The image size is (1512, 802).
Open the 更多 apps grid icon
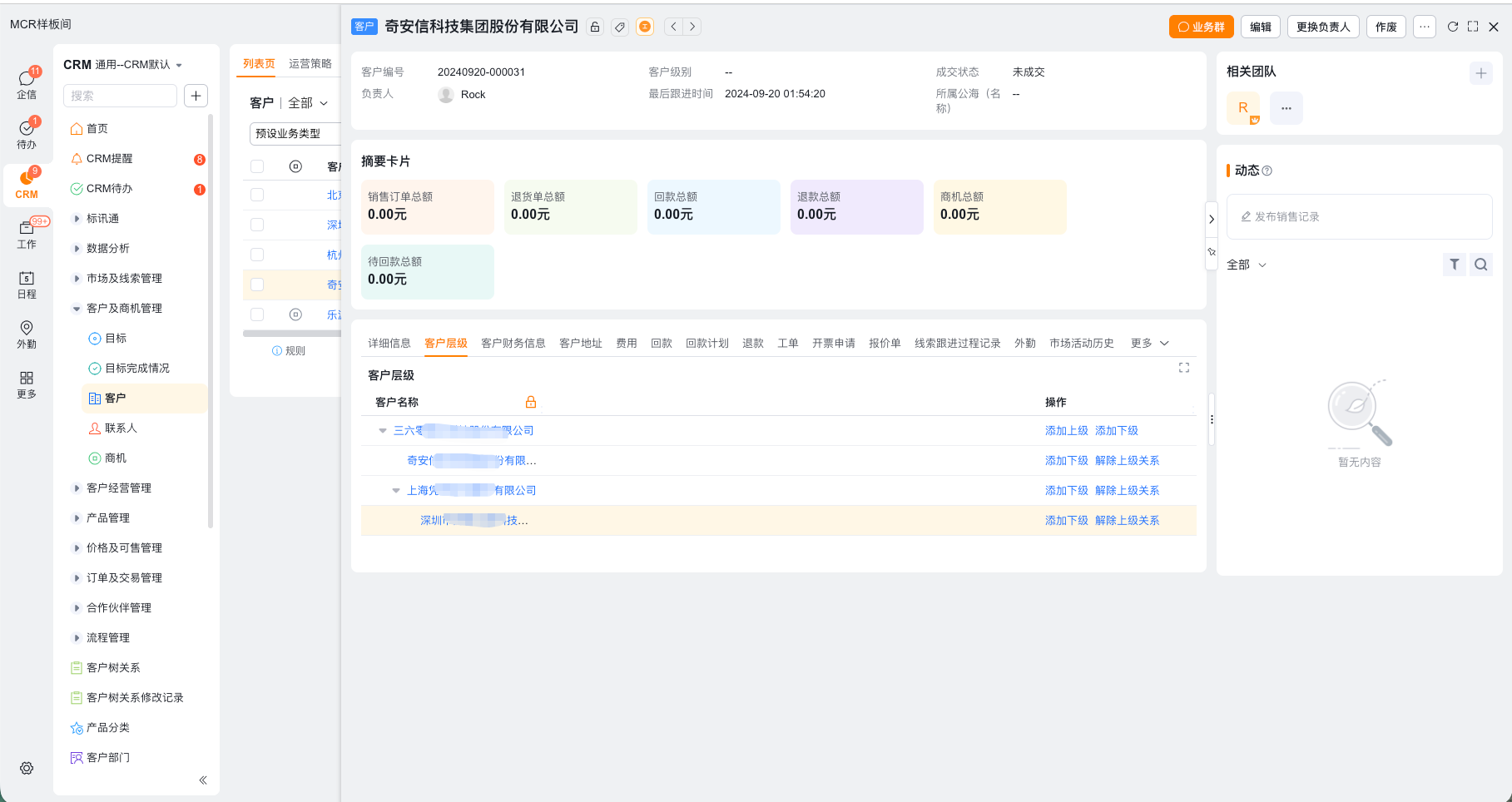[27, 384]
